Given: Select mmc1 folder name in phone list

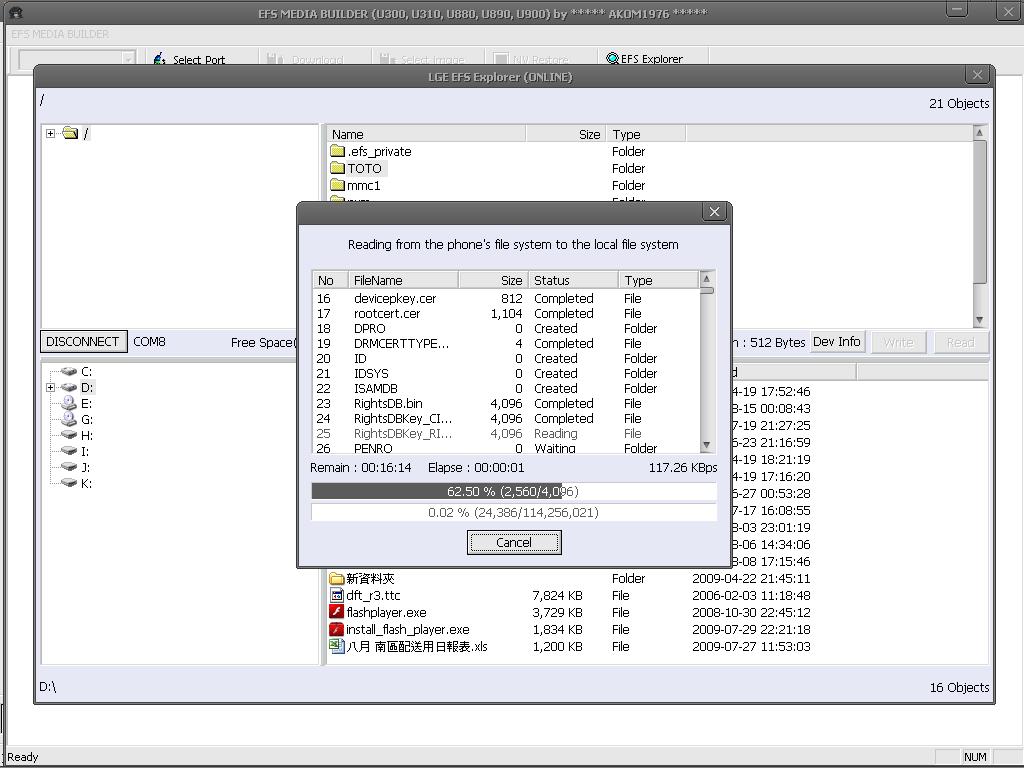Looking at the screenshot, I should (x=363, y=185).
